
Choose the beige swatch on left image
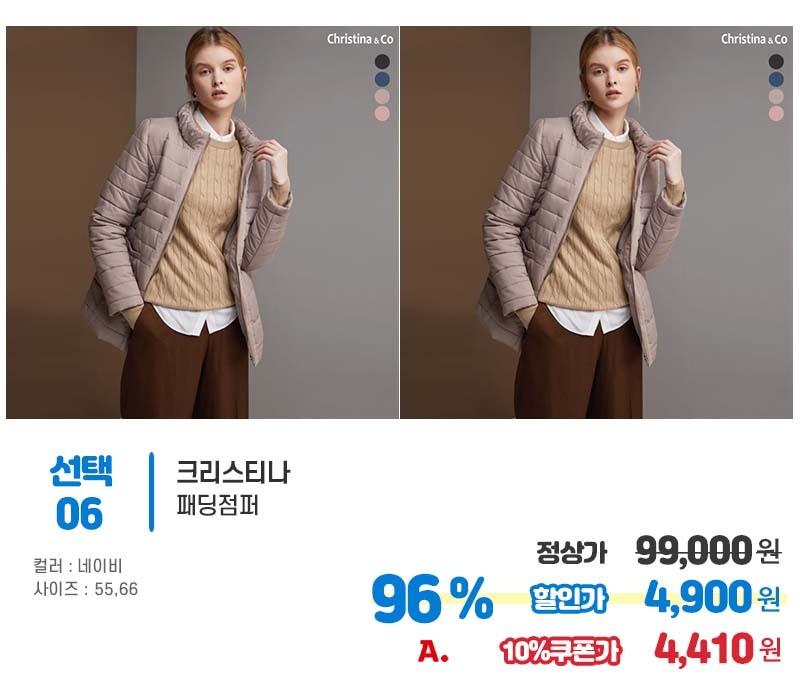(382, 96)
